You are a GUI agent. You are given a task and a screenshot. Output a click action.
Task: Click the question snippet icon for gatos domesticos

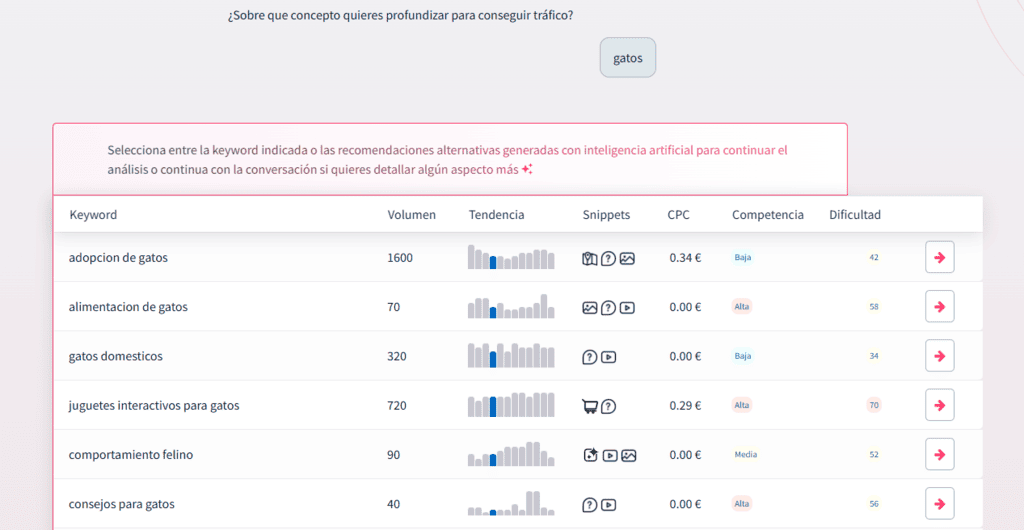coord(590,357)
